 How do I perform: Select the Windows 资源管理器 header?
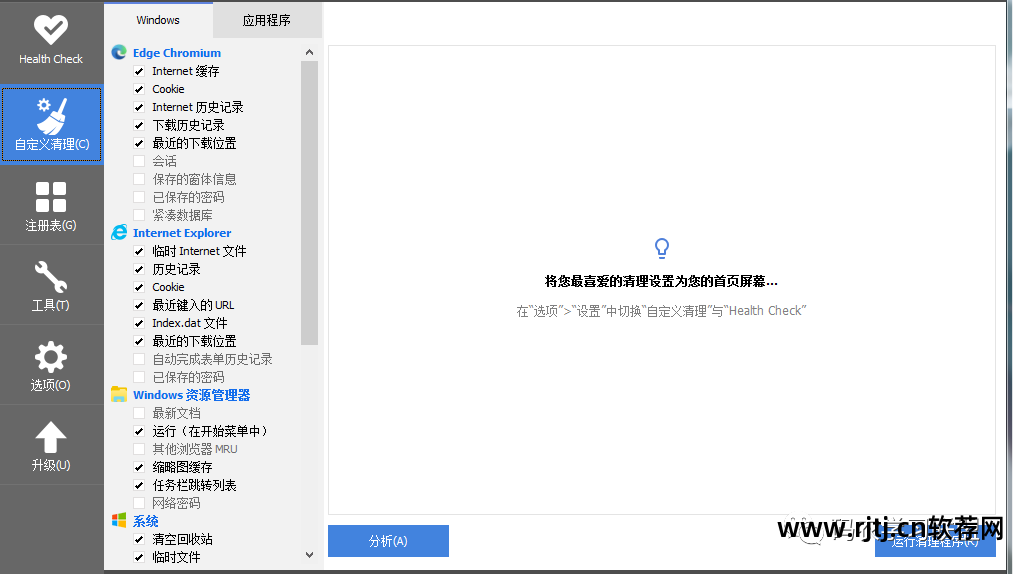[191, 395]
